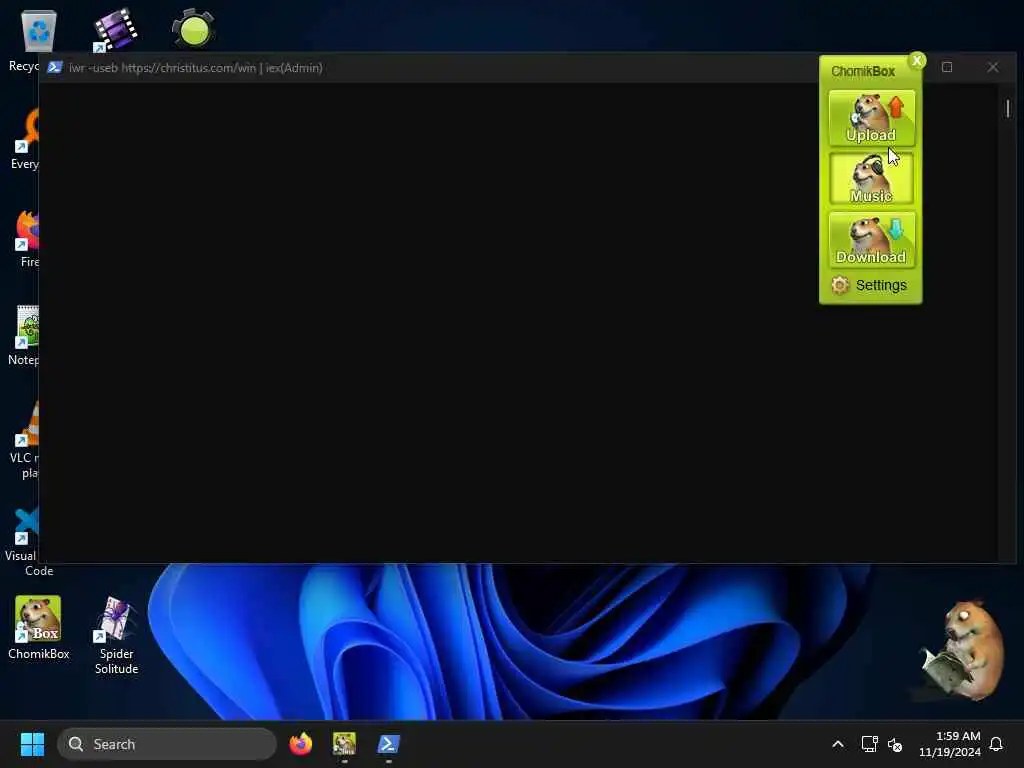Click the muted volume tray icon
1024x768 pixels.
pos(895,744)
